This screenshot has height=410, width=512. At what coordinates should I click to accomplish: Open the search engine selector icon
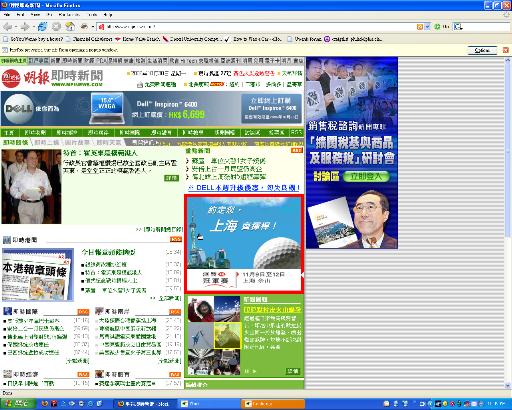pos(458,27)
